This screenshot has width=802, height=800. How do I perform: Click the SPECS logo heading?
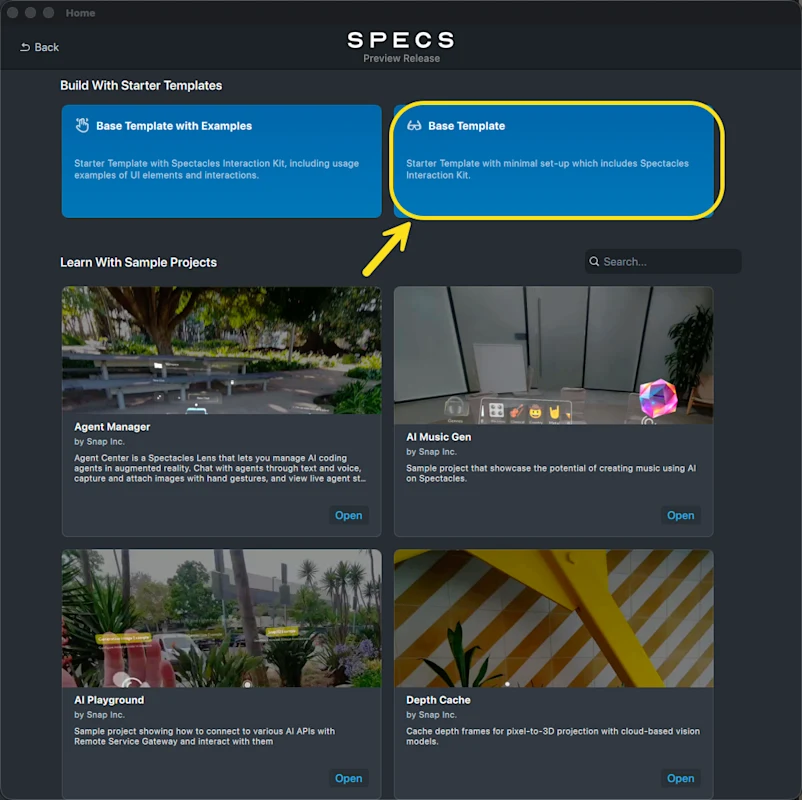pos(401,40)
